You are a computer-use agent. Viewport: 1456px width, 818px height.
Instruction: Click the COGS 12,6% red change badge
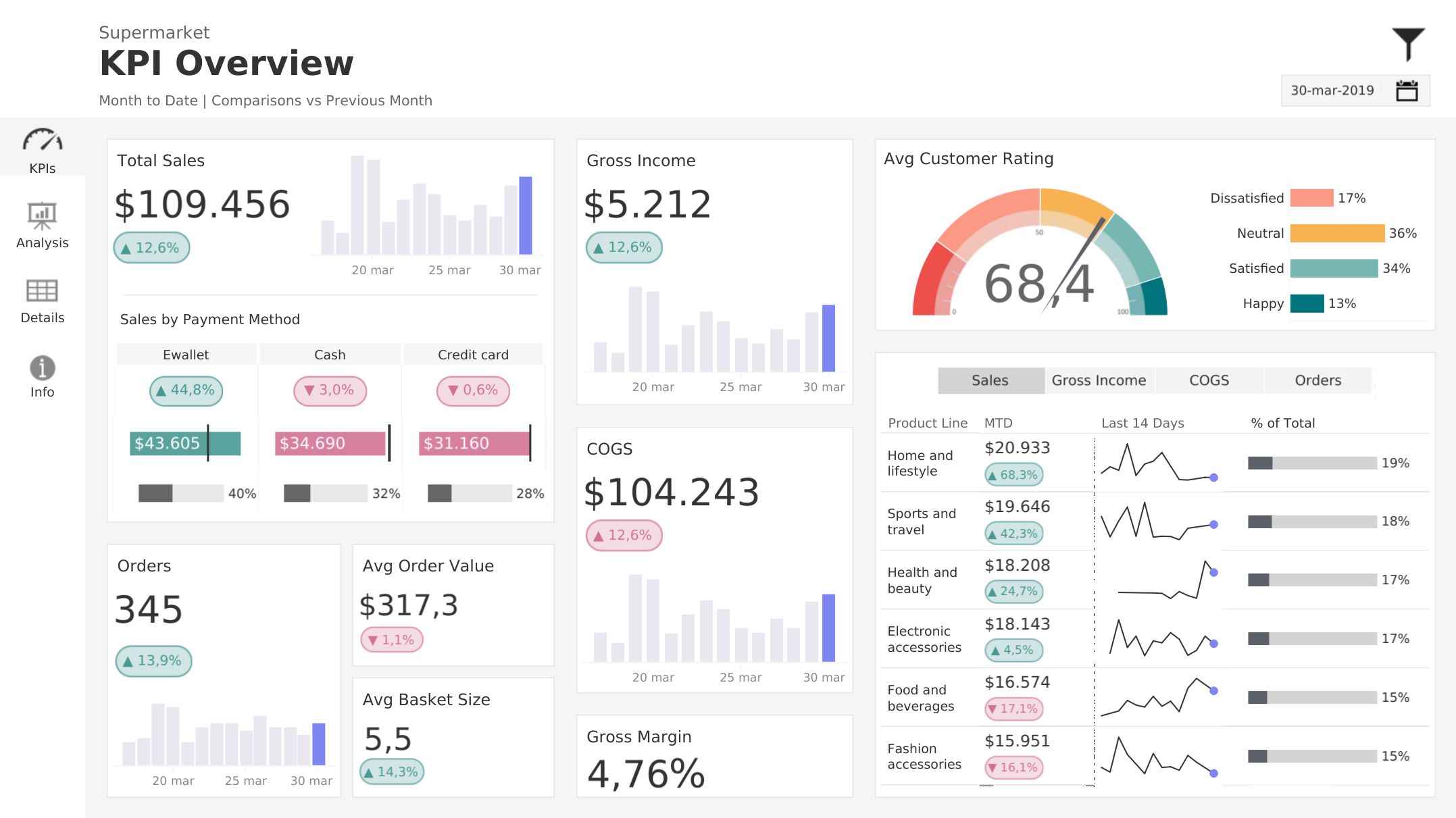624,536
